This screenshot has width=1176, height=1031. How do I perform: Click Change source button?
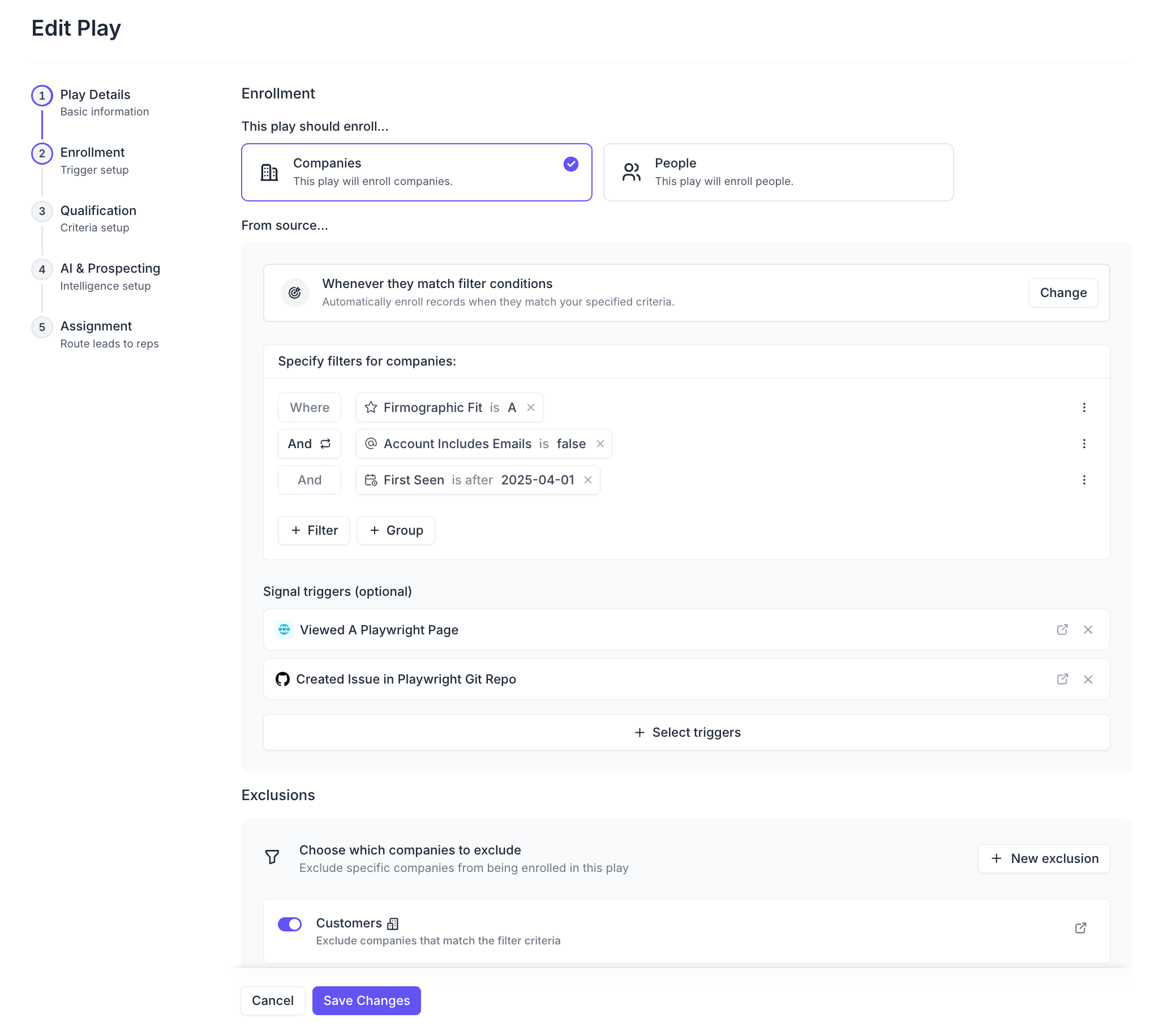(x=1063, y=293)
